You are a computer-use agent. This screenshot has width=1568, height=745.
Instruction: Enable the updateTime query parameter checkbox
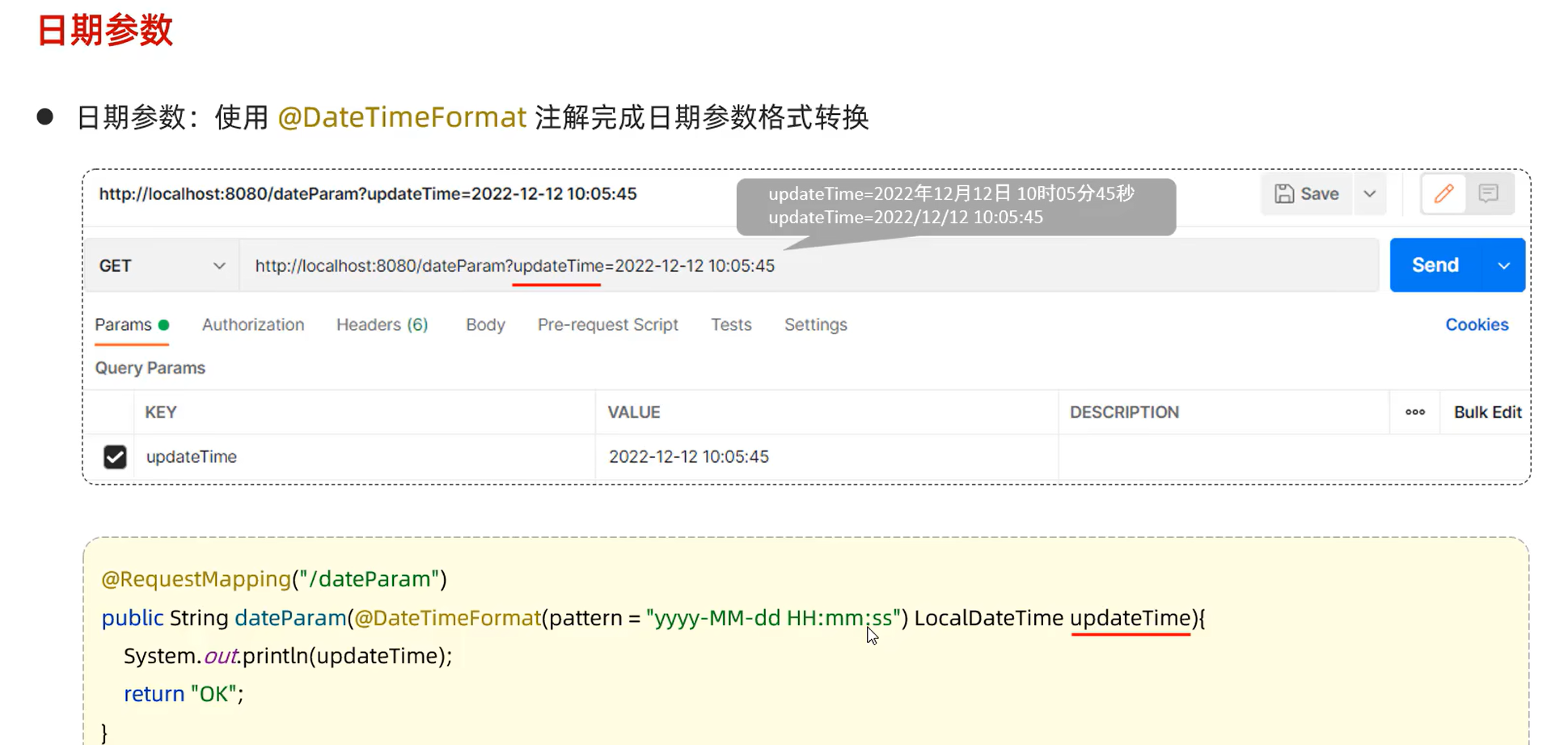(115, 457)
